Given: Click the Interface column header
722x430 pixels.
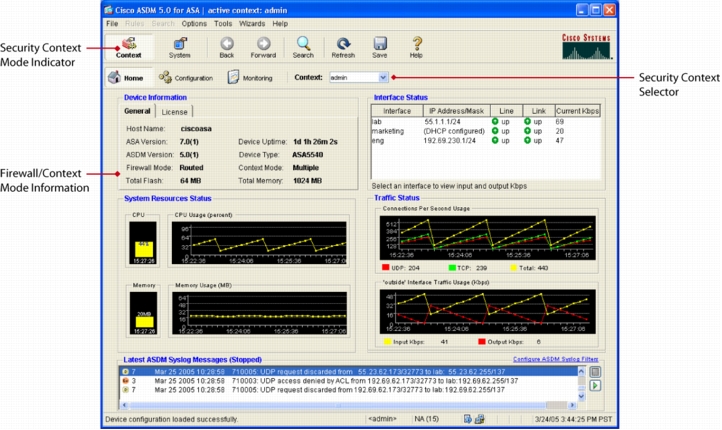Looking at the screenshot, I should pyautogui.click(x=397, y=111).
